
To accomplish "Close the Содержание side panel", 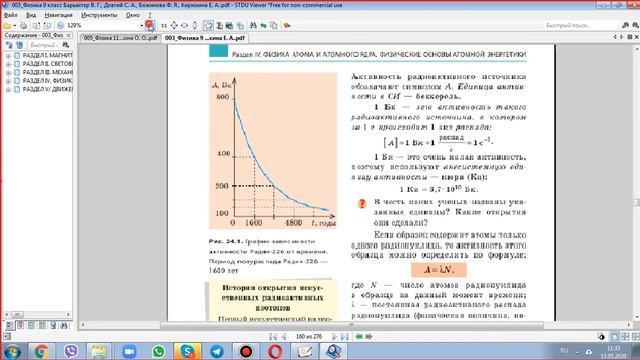I will 69,36.
